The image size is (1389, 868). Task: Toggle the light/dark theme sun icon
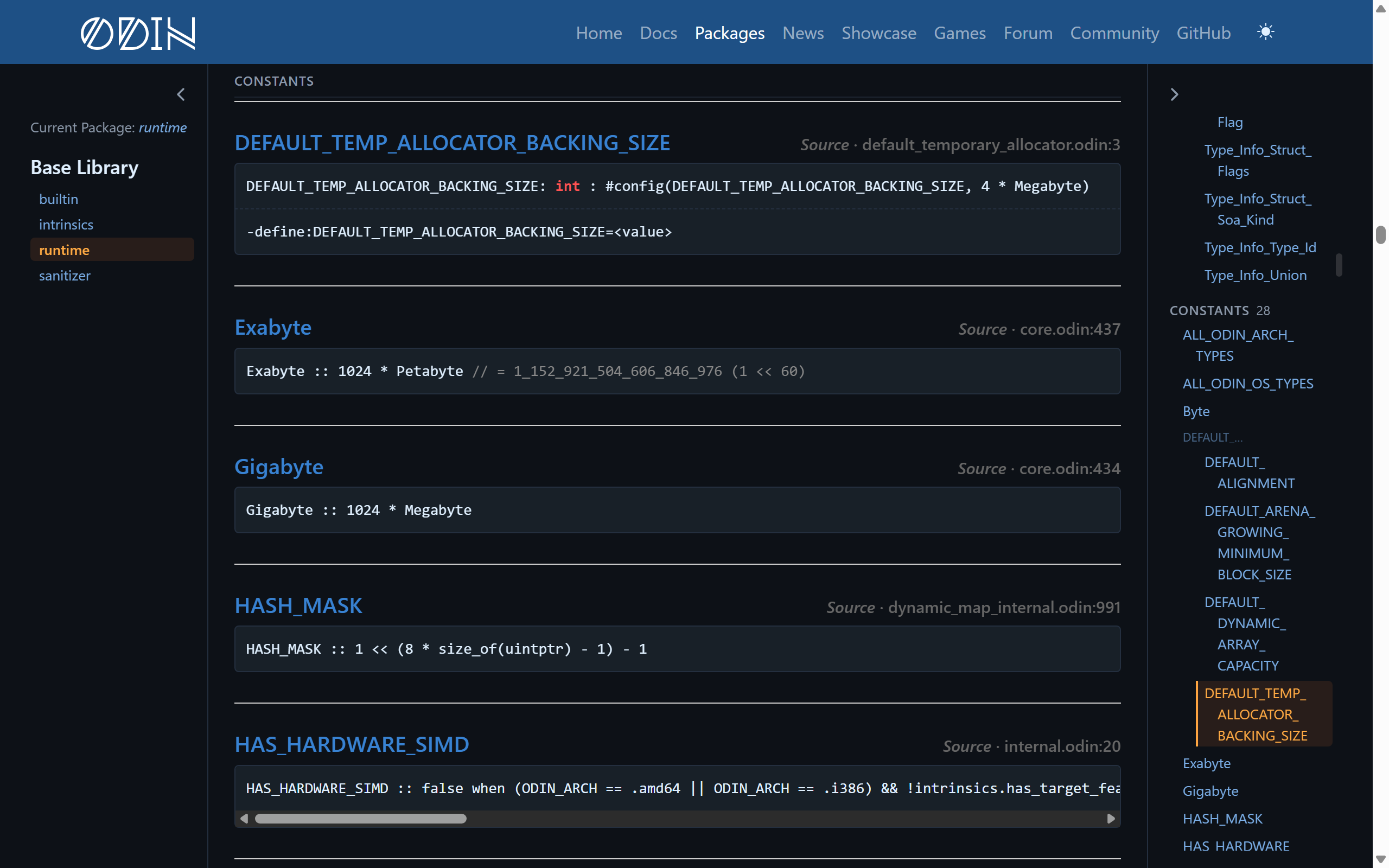[1265, 31]
